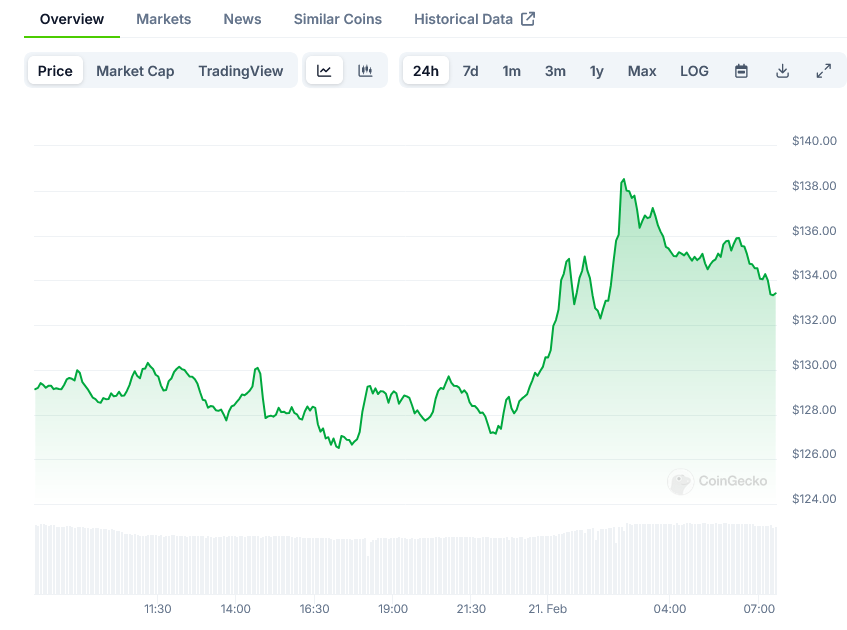847x630 pixels.
Task: Go to the News tab
Action: click(x=242, y=19)
